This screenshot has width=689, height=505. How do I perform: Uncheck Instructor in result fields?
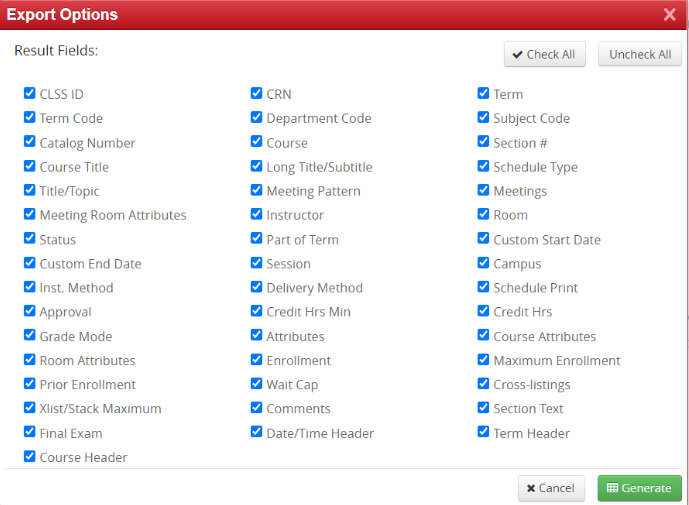(x=257, y=215)
